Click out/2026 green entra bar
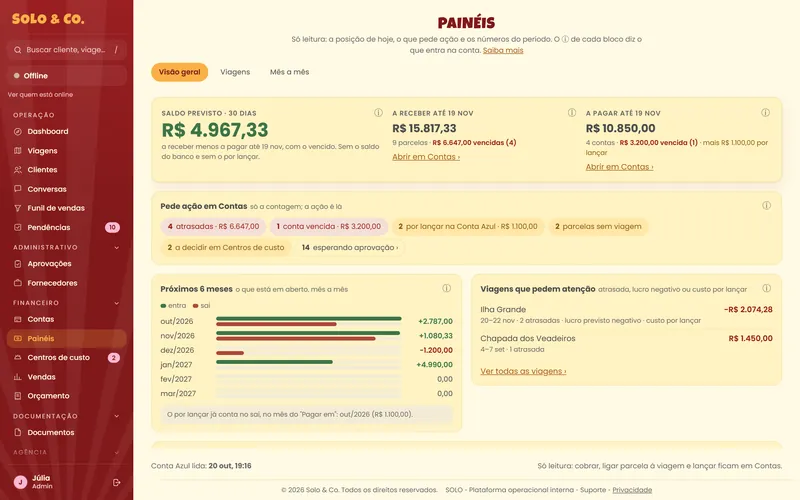 click(309, 319)
